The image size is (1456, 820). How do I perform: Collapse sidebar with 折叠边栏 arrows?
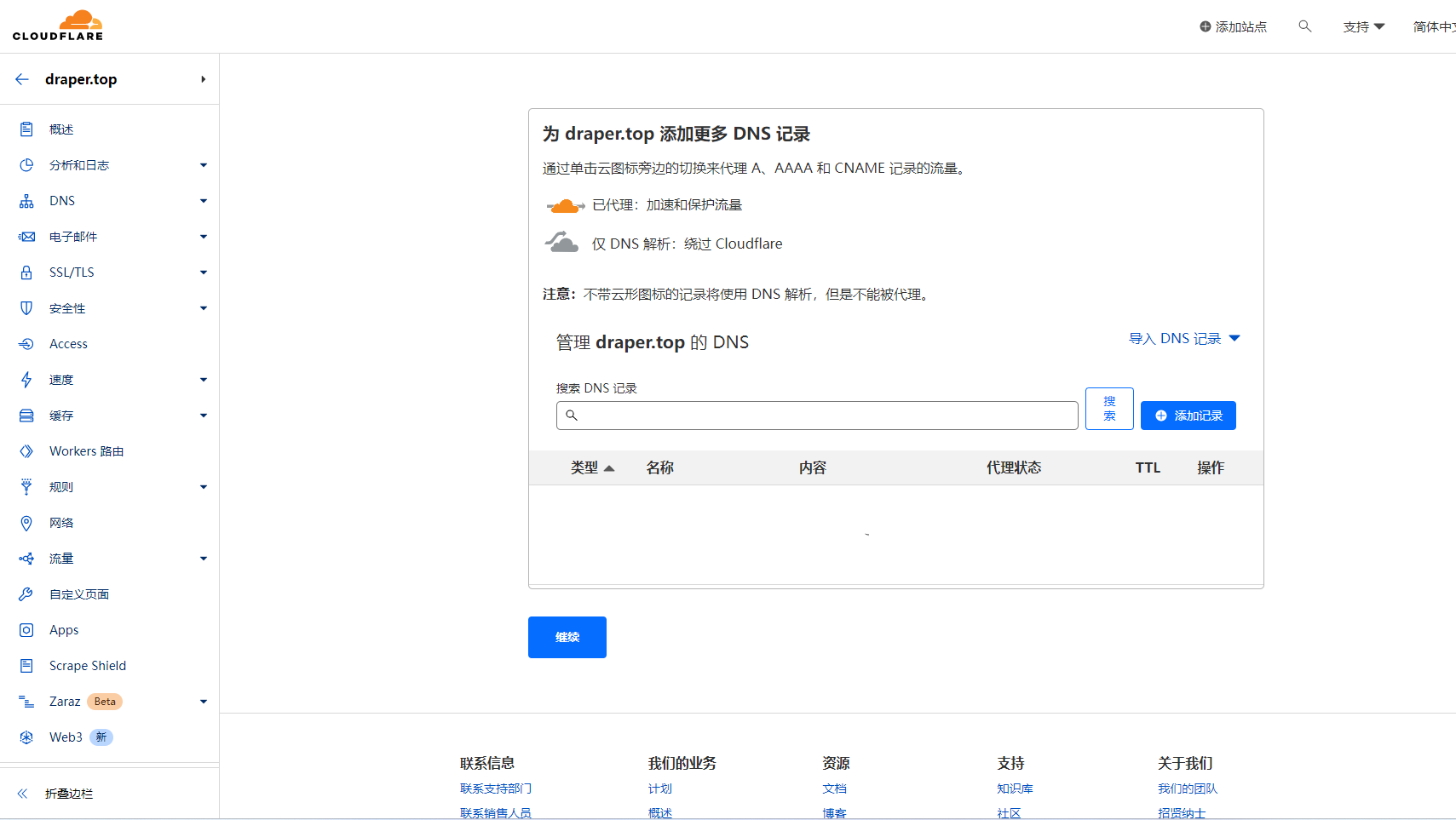(23, 794)
